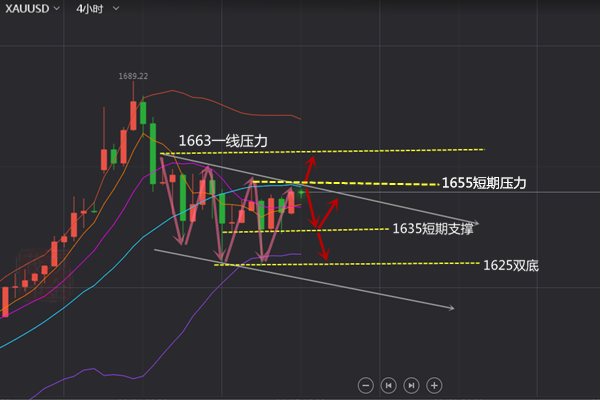Jump to latest candles with skip-forward icon

(411, 384)
